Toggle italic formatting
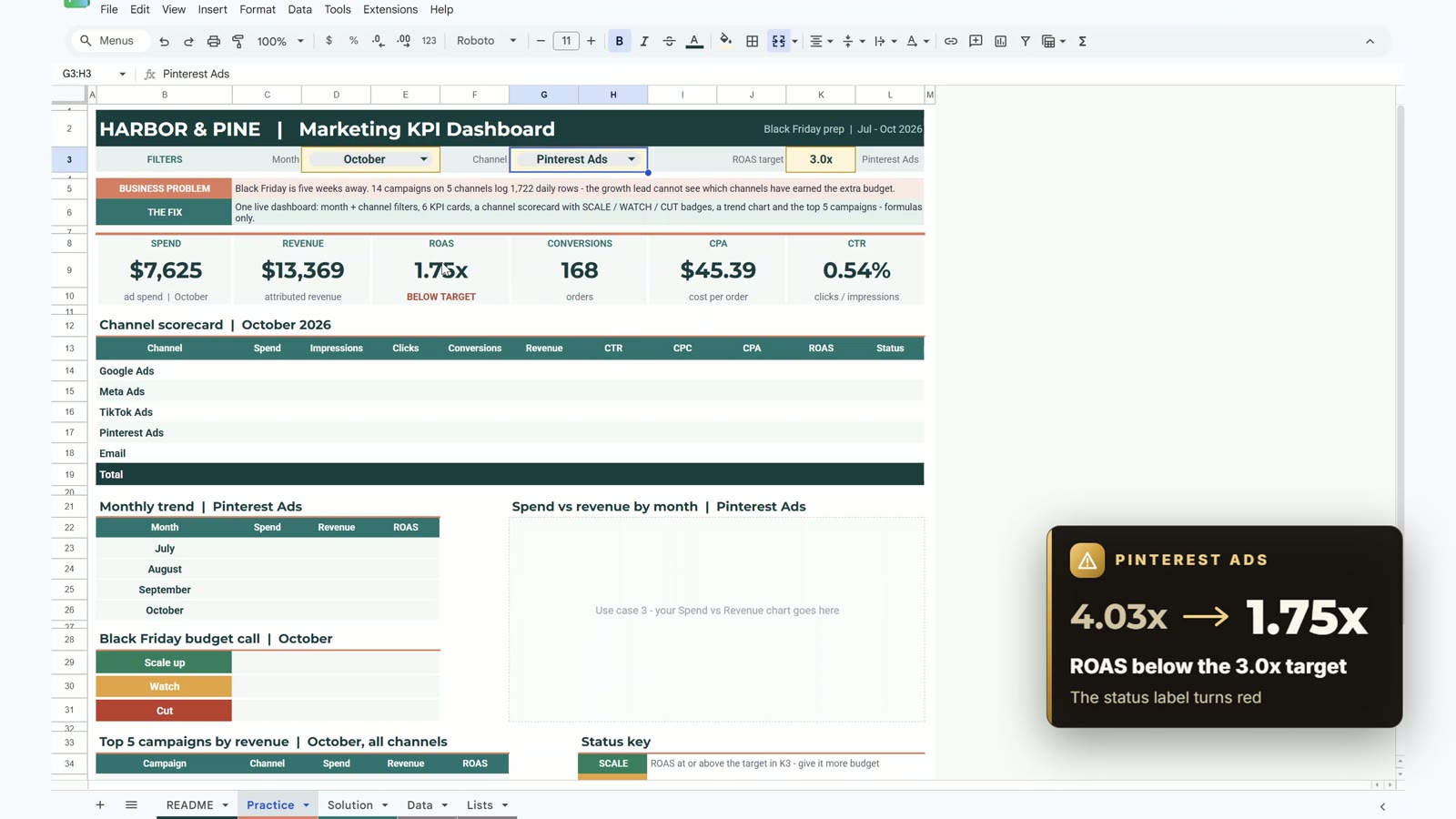Viewport: 1456px width, 819px height. [643, 41]
